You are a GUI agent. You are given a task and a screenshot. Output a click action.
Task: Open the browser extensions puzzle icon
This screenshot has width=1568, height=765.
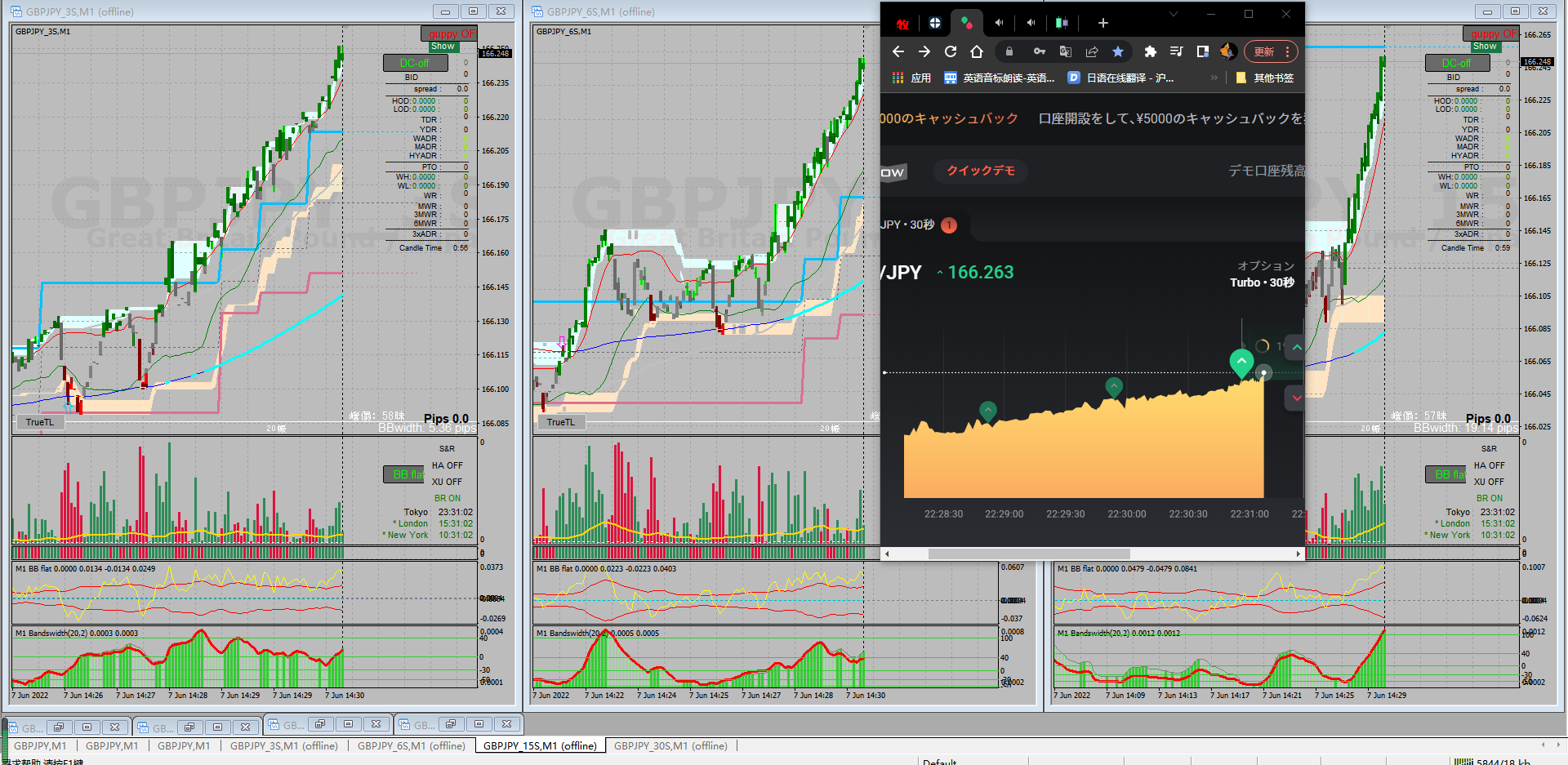point(1151,51)
